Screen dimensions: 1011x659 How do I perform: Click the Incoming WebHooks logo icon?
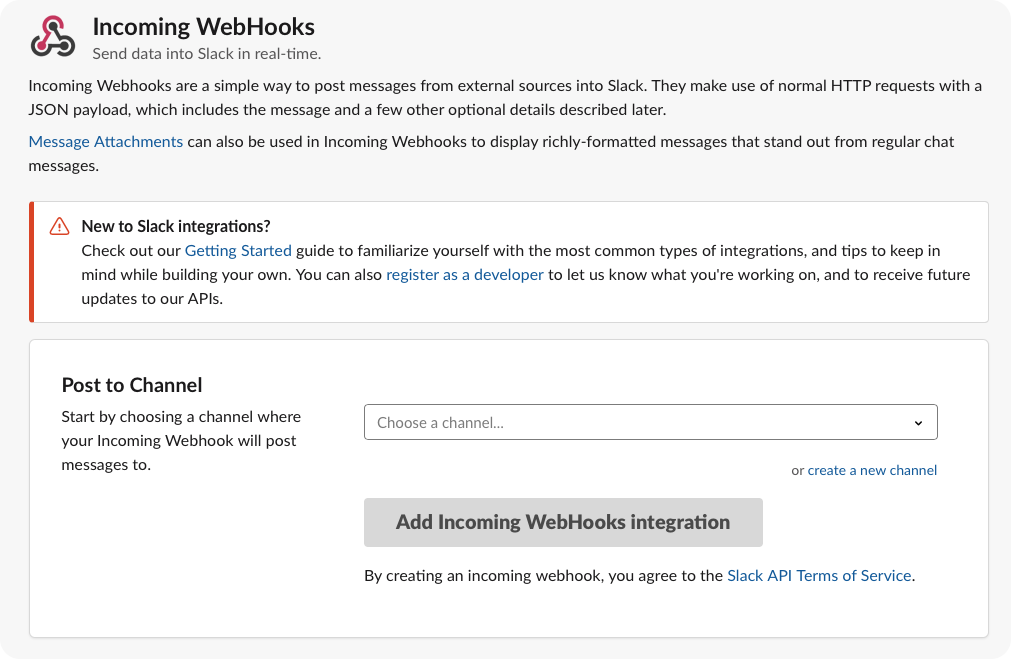[53, 37]
